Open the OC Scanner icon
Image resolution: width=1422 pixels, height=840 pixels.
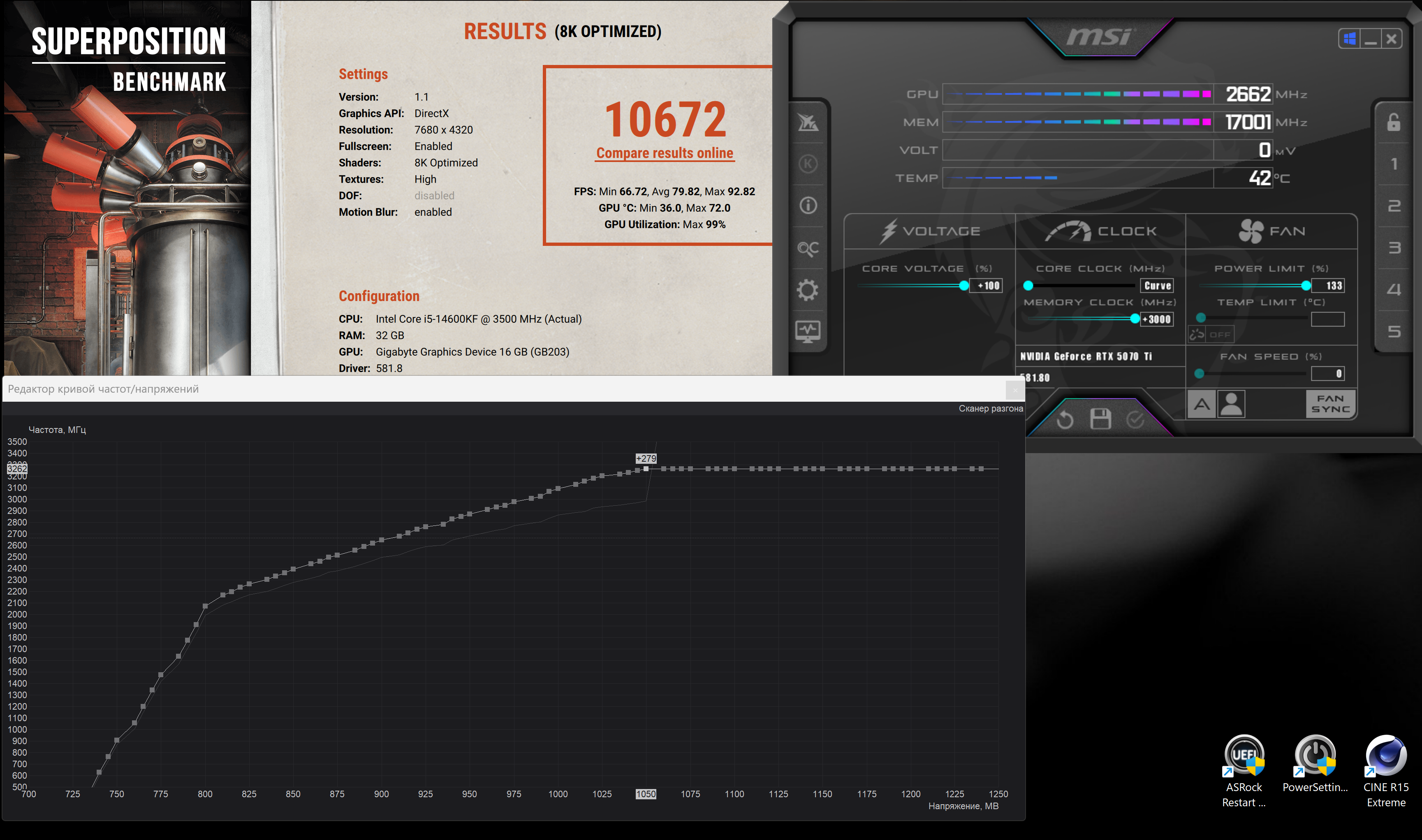coord(808,248)
